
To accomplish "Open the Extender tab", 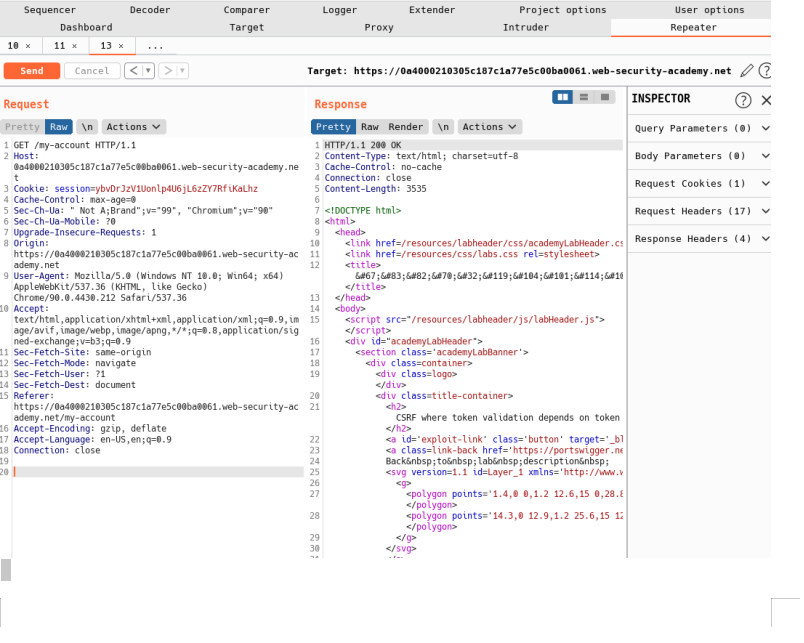I will [x=432, y=10].
